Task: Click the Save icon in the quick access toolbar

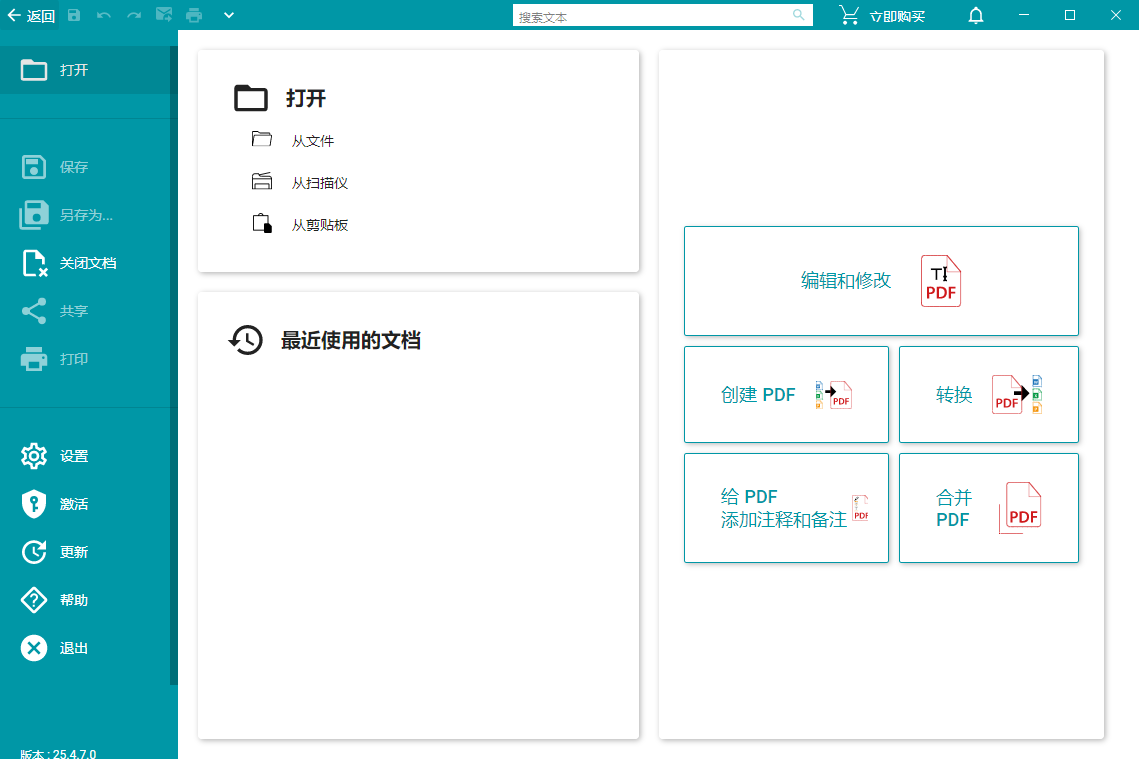Action: pos(73,15)
